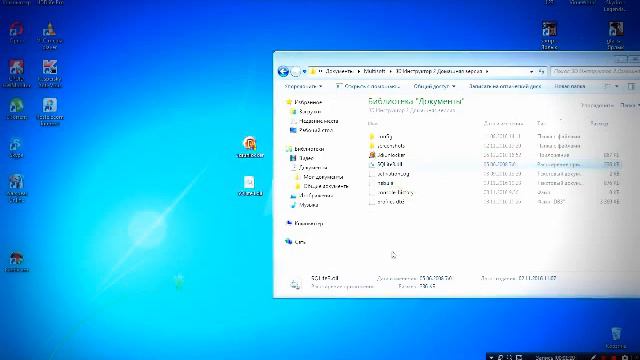The height and width of the screenshot is (360, 640).
Task: Sort files by the Размер column header
Action: tap(599, 123)
